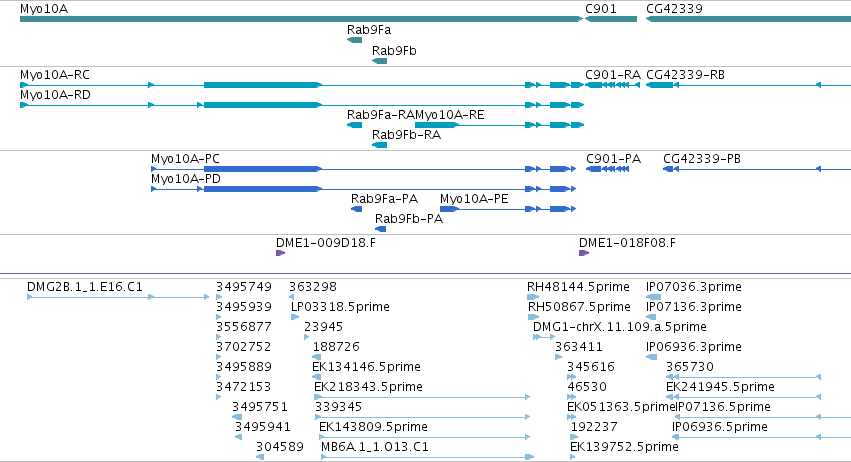Click the IP07036.3prime EST glyph
Image resolution: width=851 pixels, height=462 pixels.
tap(653, 297)
